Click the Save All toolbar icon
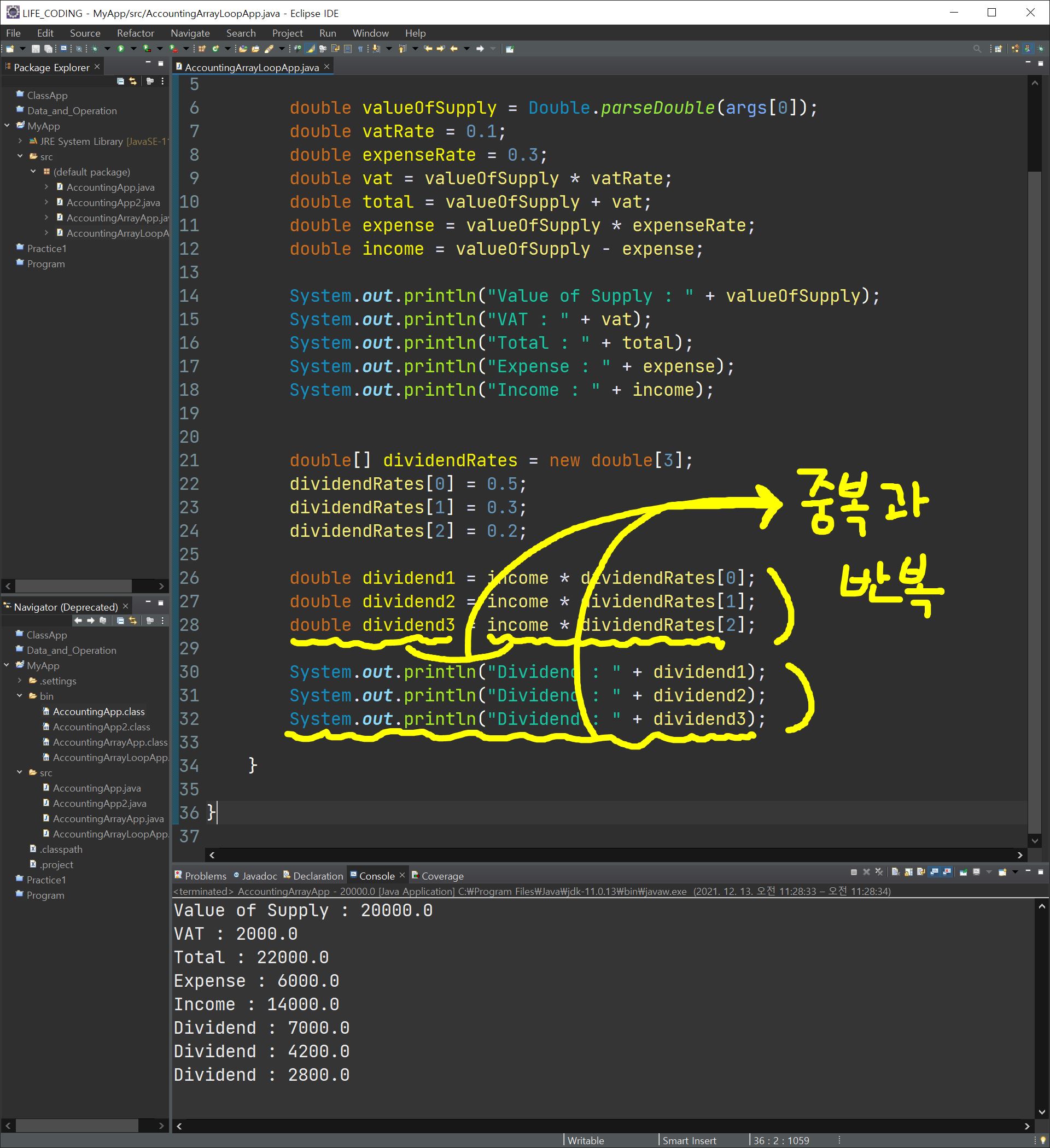 click(x=49, y=49)
